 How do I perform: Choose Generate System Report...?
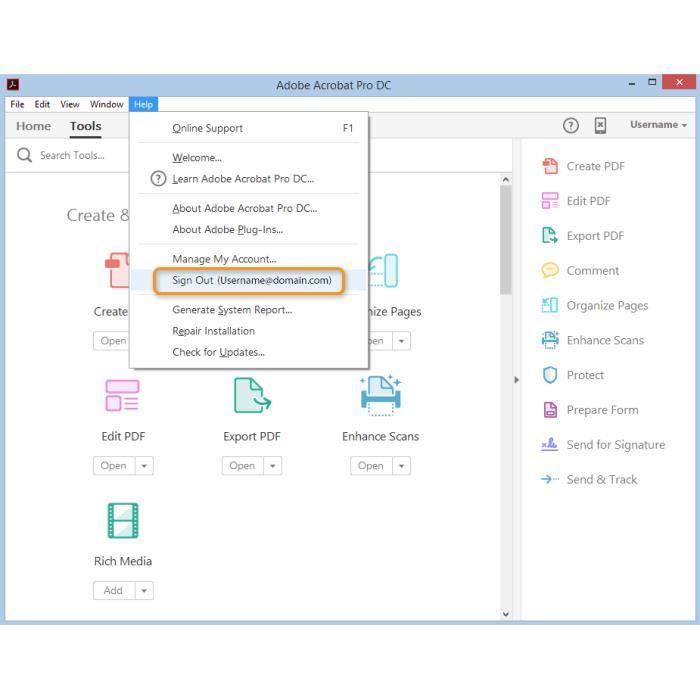(249, 310)
